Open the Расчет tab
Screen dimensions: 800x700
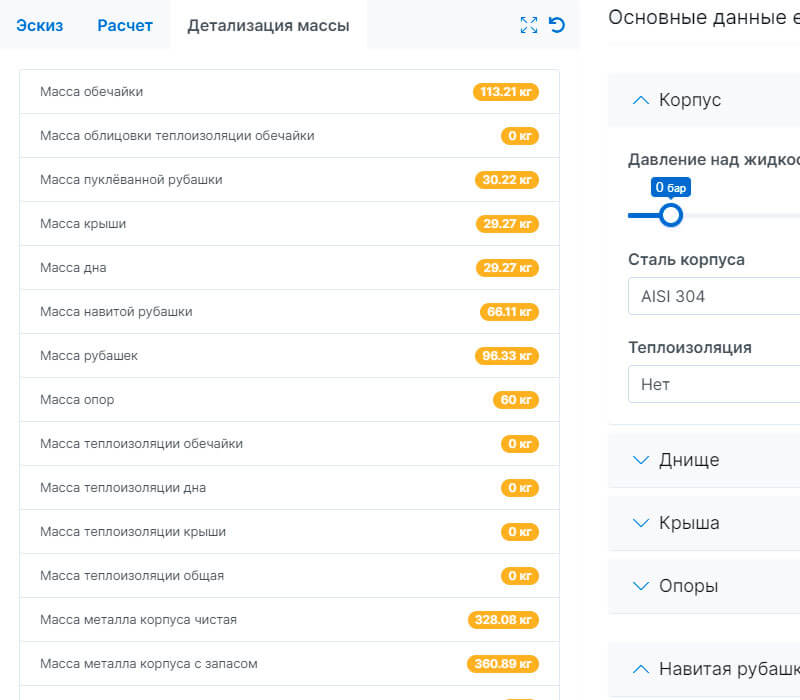click(x=125, y=25)
